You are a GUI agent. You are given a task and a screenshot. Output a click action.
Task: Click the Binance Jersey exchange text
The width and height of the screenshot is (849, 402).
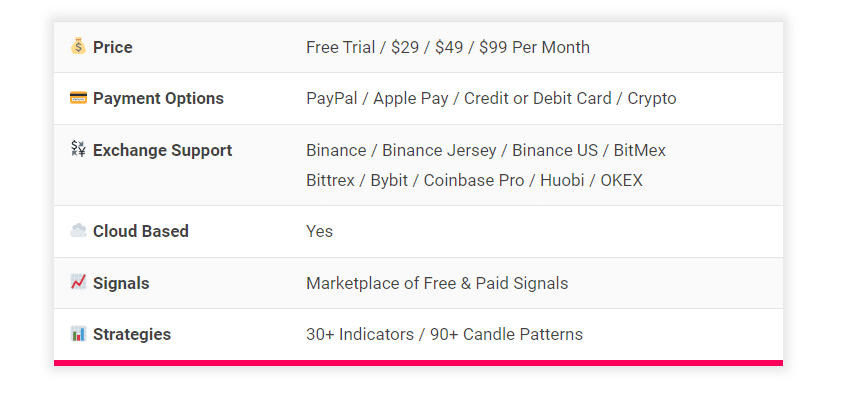pos(439,151)
